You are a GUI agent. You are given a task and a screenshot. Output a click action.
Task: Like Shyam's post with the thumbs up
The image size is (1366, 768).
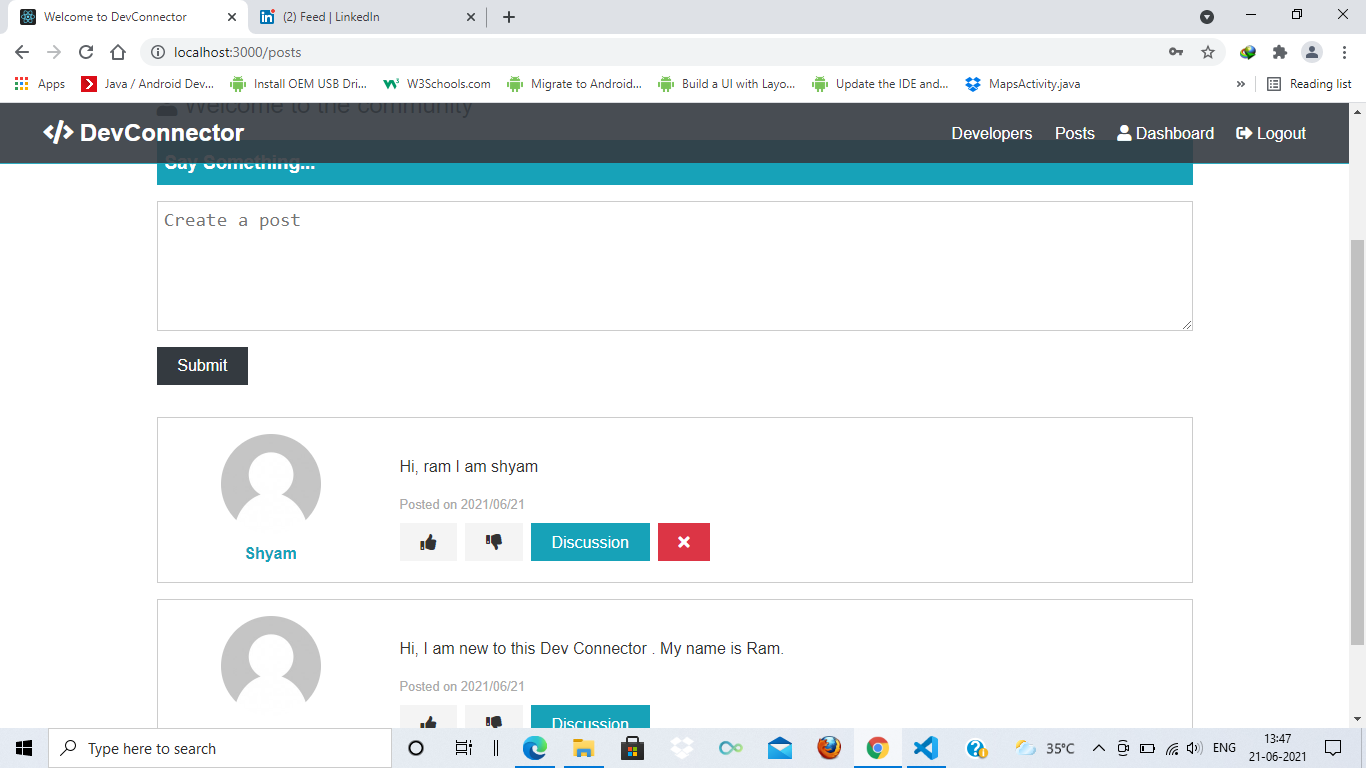[428, 541]
